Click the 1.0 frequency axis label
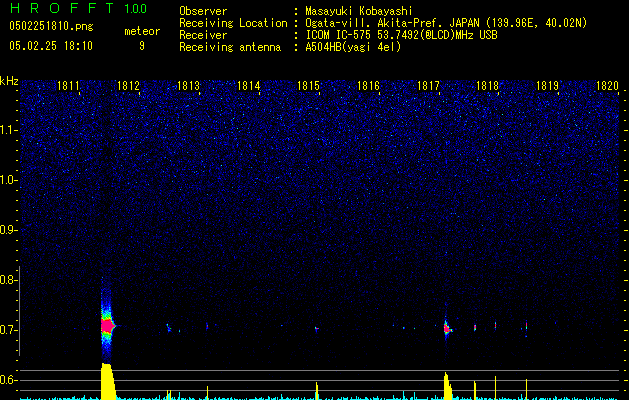 pyautogui.click(x=9, y=180)
